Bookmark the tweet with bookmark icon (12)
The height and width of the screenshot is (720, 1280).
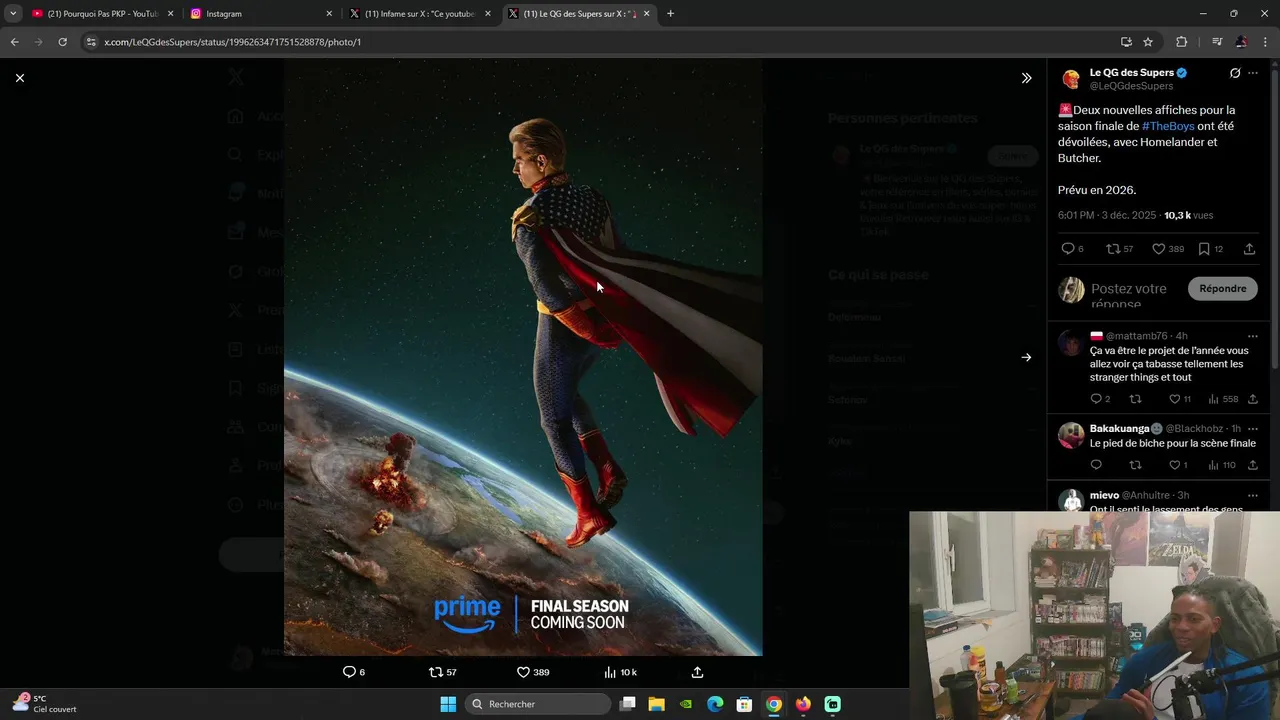pyautogui.click(x=1211, y=249)
